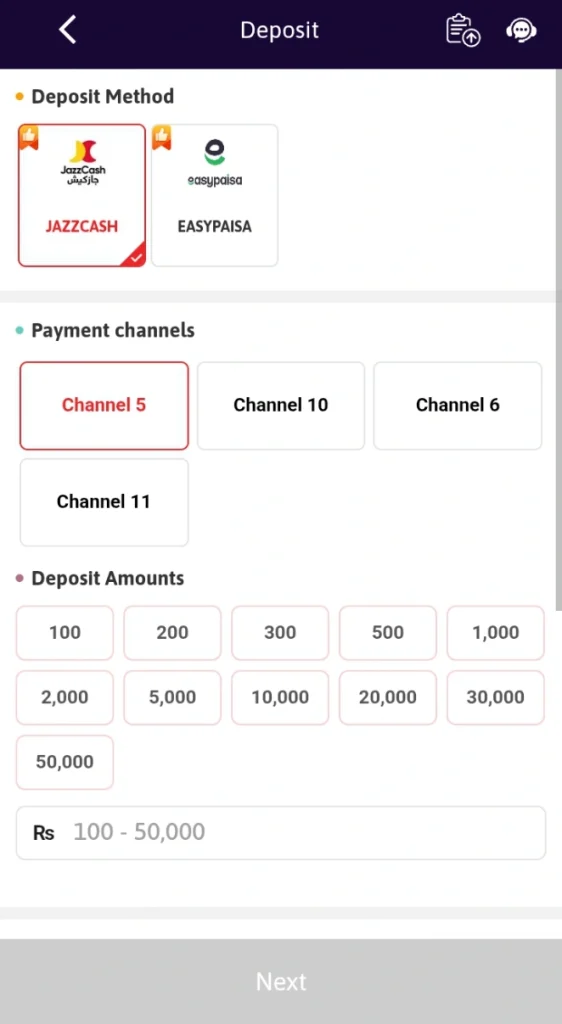Click the red checkmark on JazzCash card

click(135, 257)
